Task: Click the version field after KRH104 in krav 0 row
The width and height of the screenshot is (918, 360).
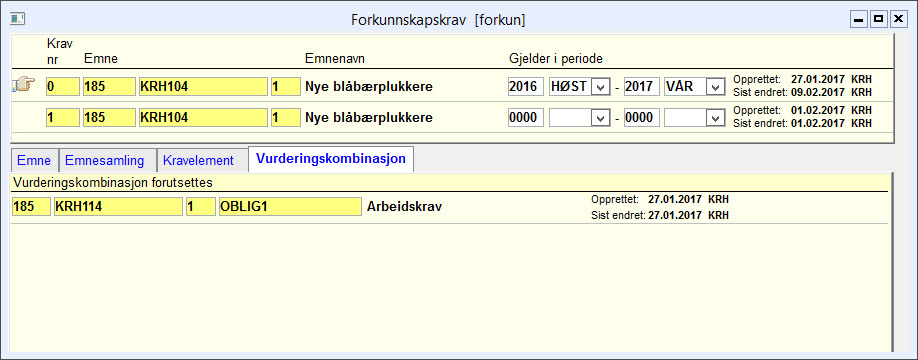Action: [286, 87]
